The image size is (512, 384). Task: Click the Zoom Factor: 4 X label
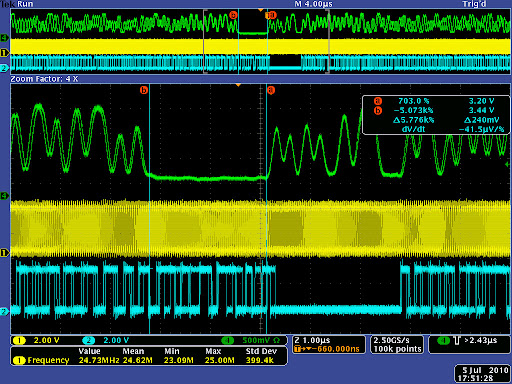pos(44,79)
